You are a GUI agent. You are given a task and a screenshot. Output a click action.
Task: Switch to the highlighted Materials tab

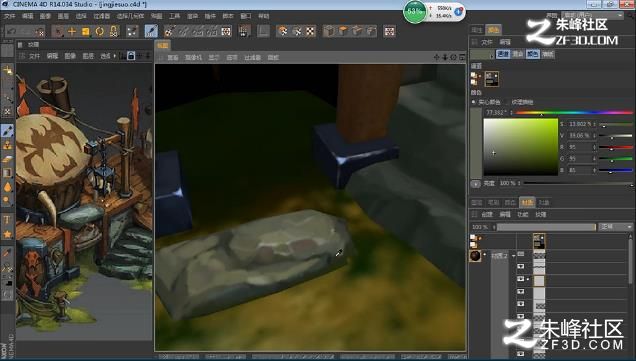point(527,202)
